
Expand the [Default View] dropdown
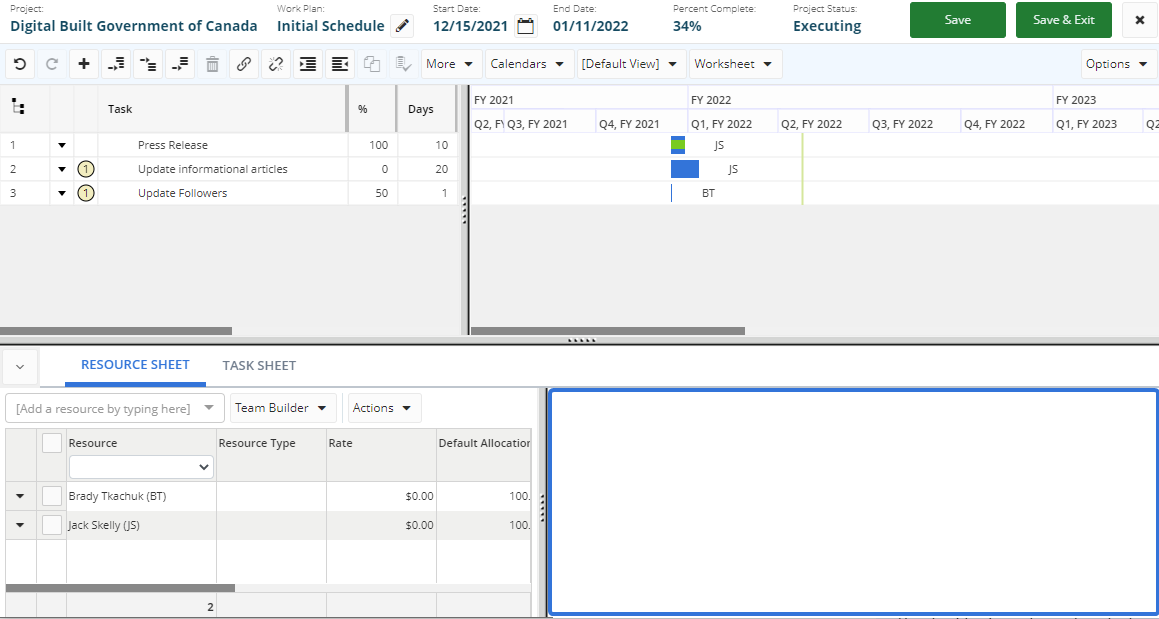630,64
